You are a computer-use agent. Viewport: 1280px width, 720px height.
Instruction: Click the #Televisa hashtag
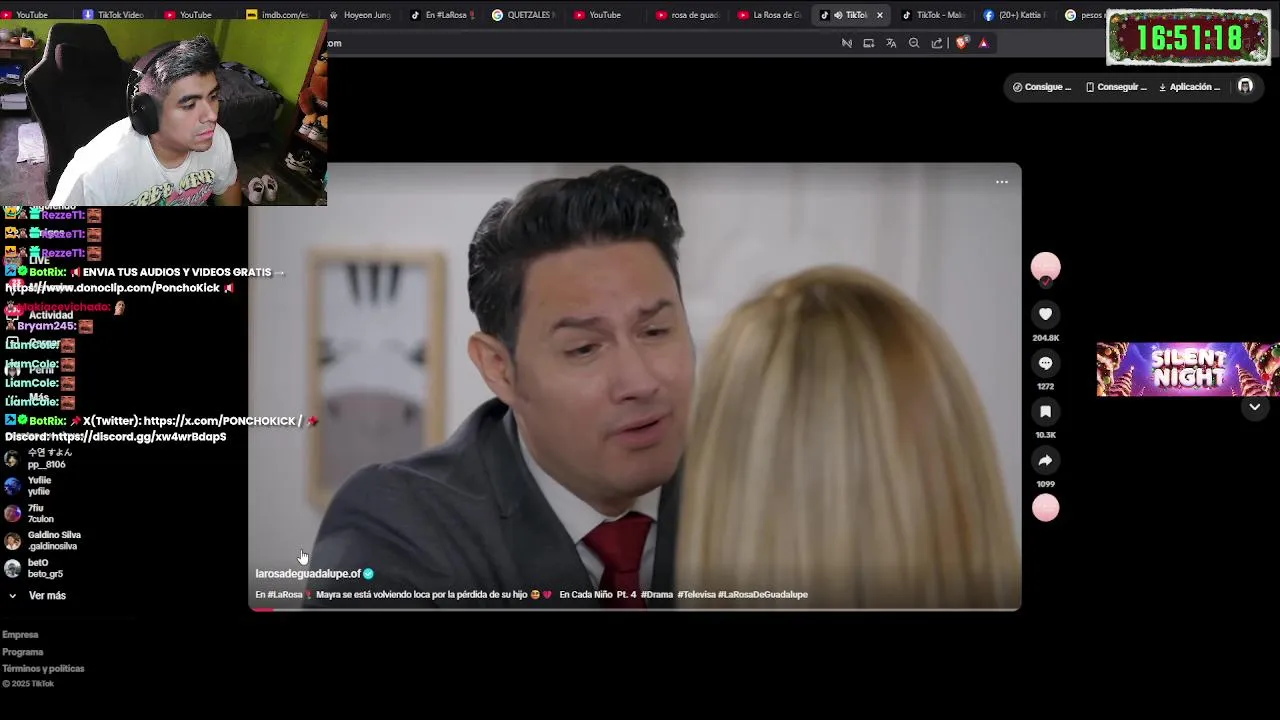tap(696, 595)
